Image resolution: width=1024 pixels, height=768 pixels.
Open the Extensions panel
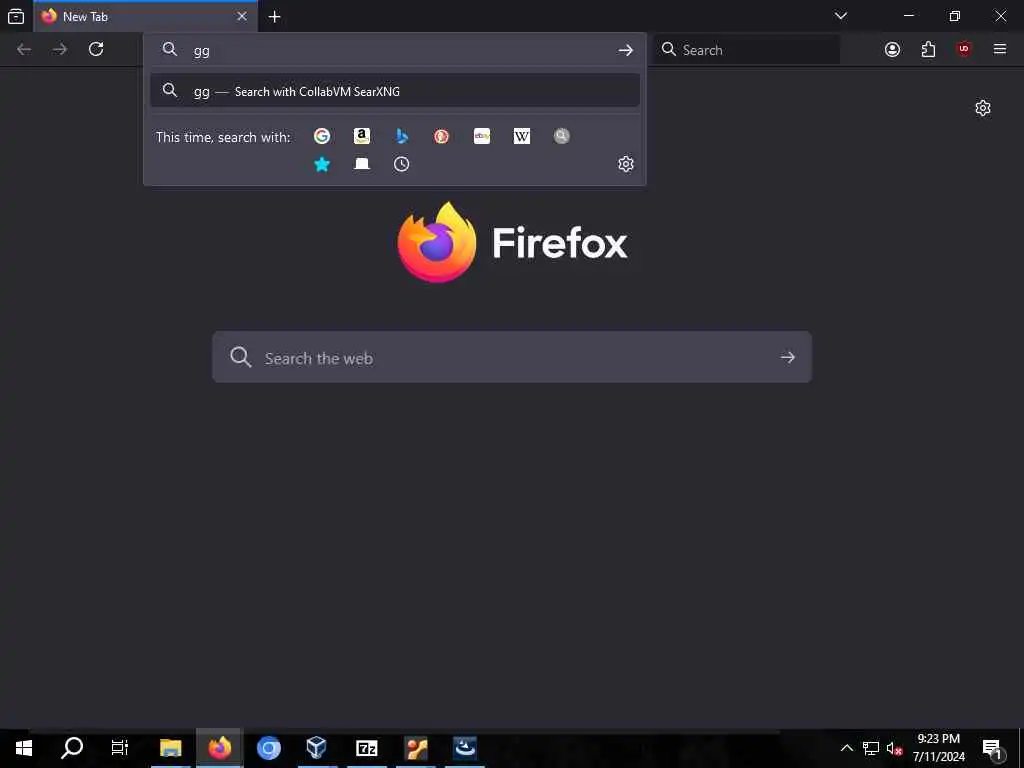[928, 49]
